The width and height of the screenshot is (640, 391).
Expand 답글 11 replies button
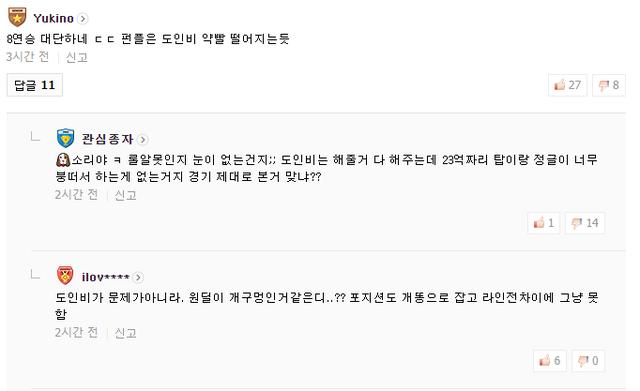35,85
